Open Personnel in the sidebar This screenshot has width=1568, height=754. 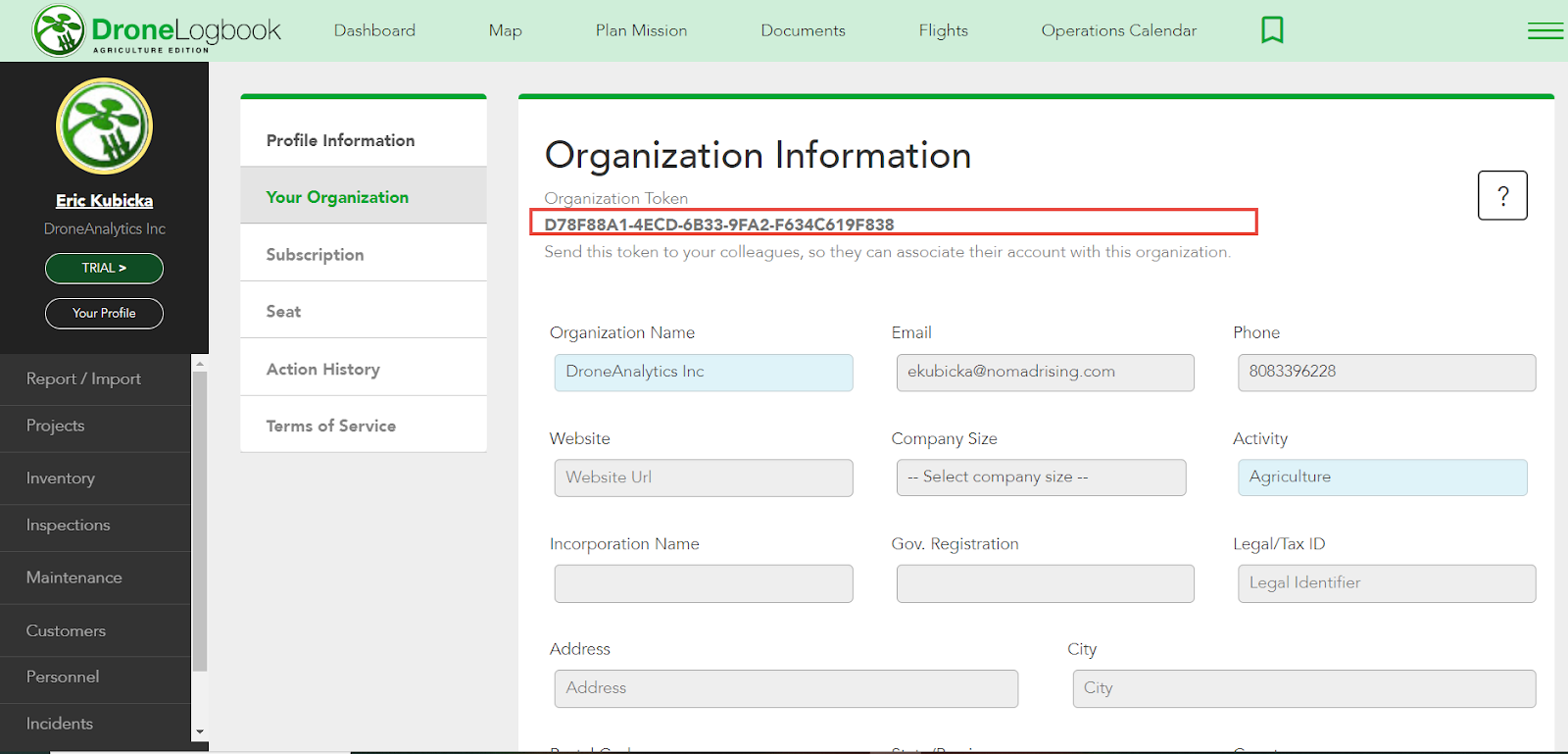click(x=95, y=678)
